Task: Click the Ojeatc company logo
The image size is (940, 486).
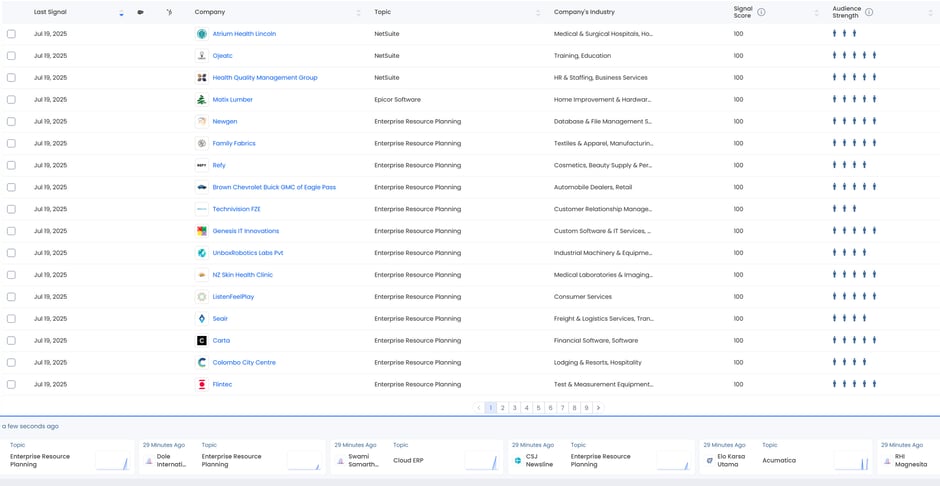Action: [201, 56]
